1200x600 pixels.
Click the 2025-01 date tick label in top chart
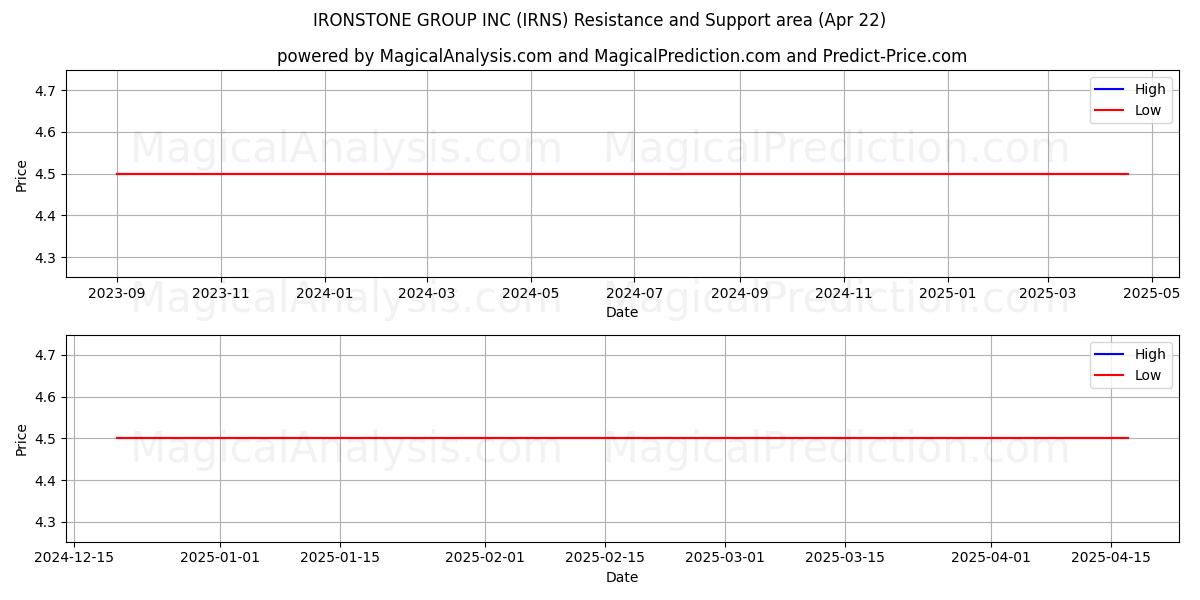948,294
